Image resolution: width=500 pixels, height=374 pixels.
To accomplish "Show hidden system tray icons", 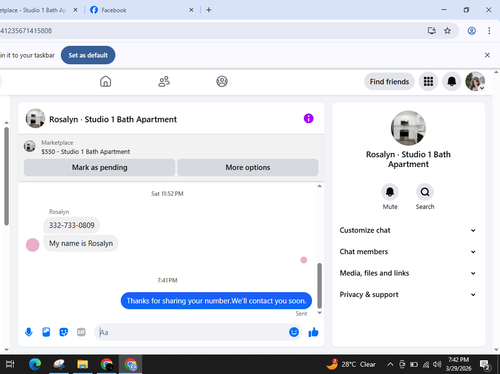I will coord(390,364).
